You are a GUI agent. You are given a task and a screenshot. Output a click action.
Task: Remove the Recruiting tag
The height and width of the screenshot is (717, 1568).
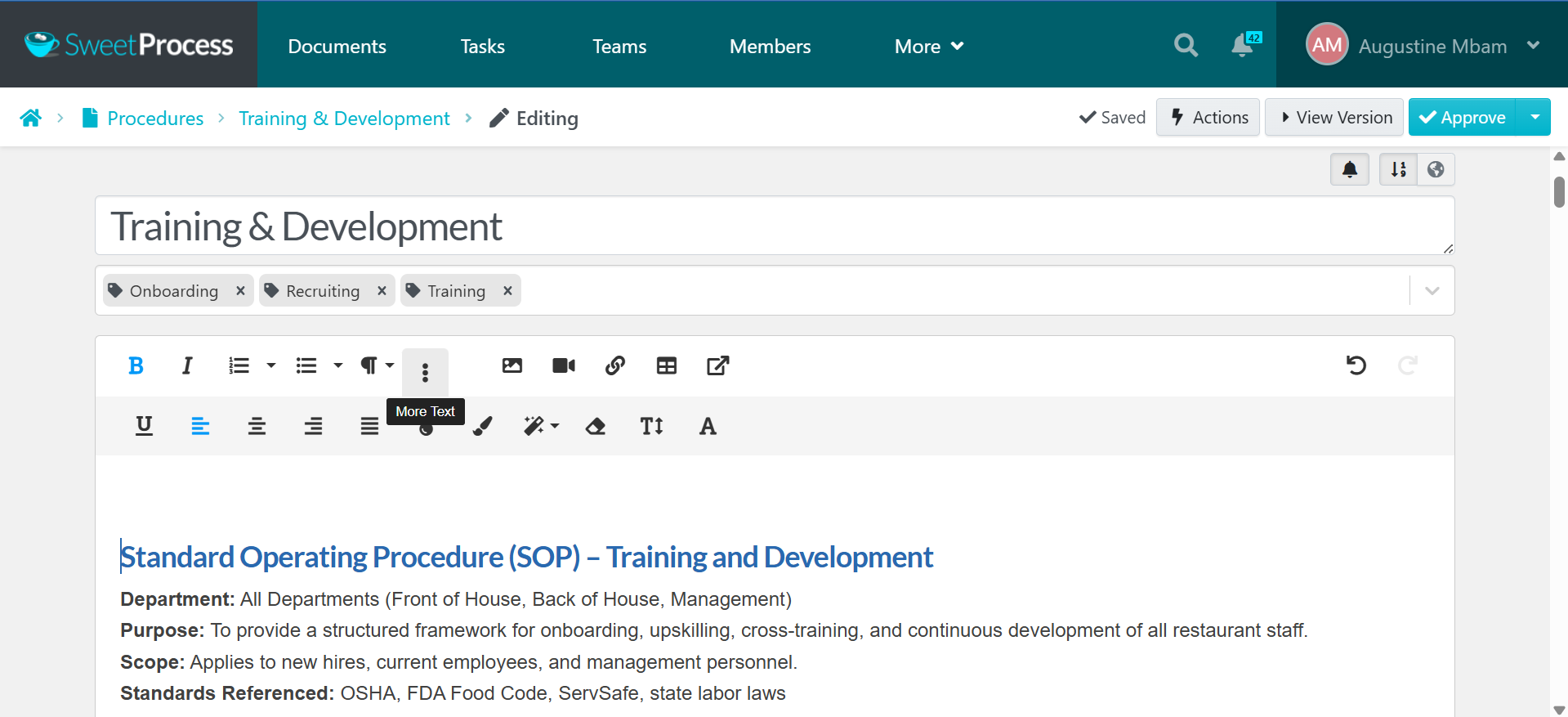pos(382,290)
